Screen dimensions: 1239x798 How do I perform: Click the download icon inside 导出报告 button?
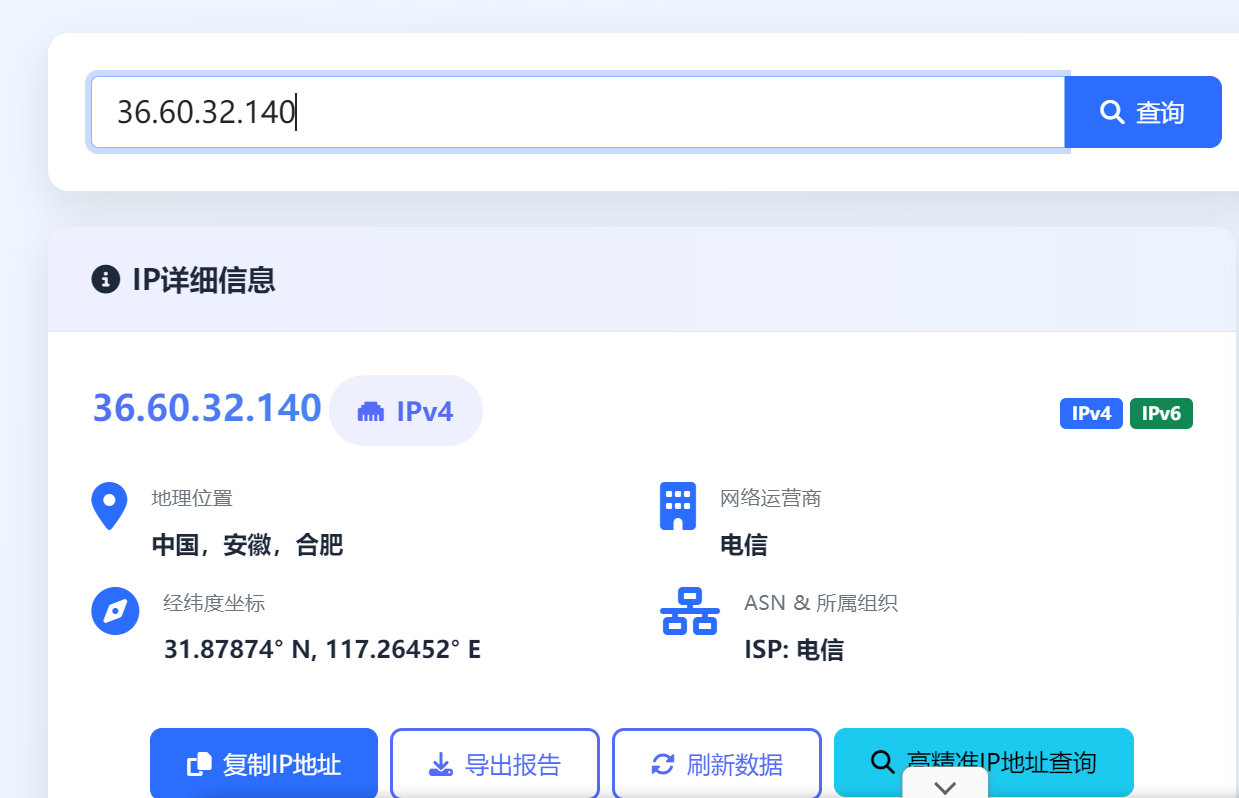click(440, 762)
